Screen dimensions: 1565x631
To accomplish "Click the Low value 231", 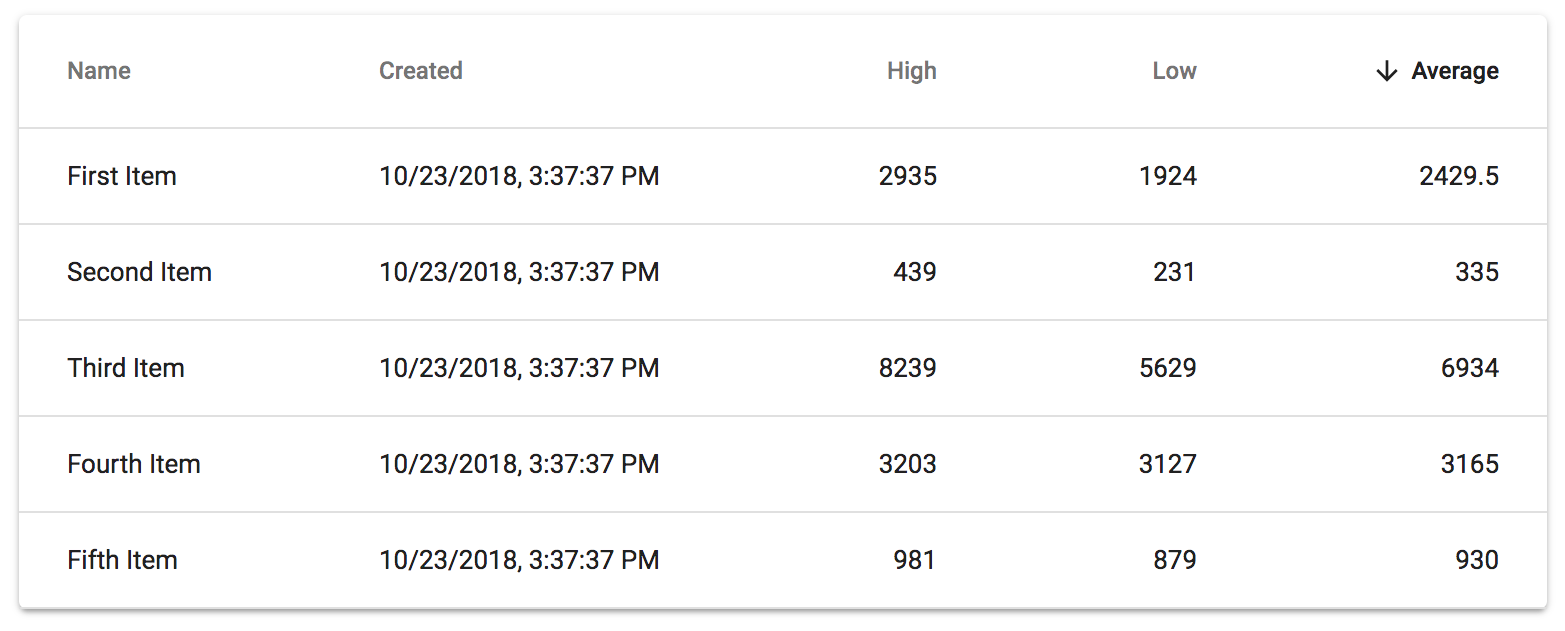I will 1175,272.
